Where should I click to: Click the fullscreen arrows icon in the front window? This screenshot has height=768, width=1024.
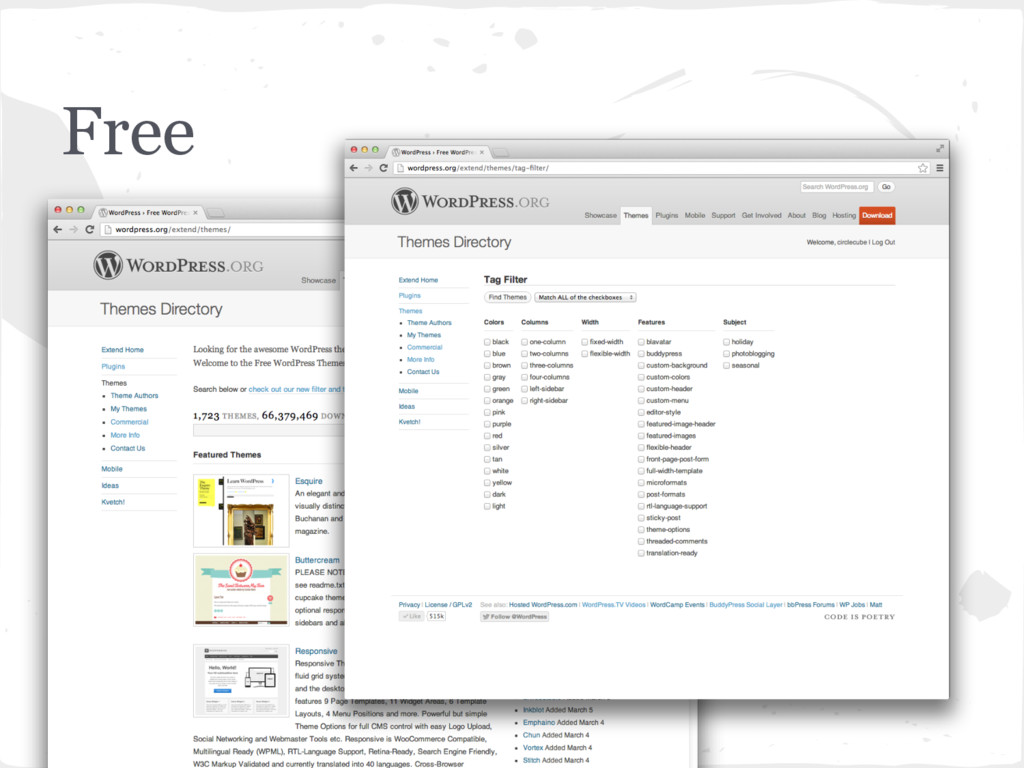(940, 148)
